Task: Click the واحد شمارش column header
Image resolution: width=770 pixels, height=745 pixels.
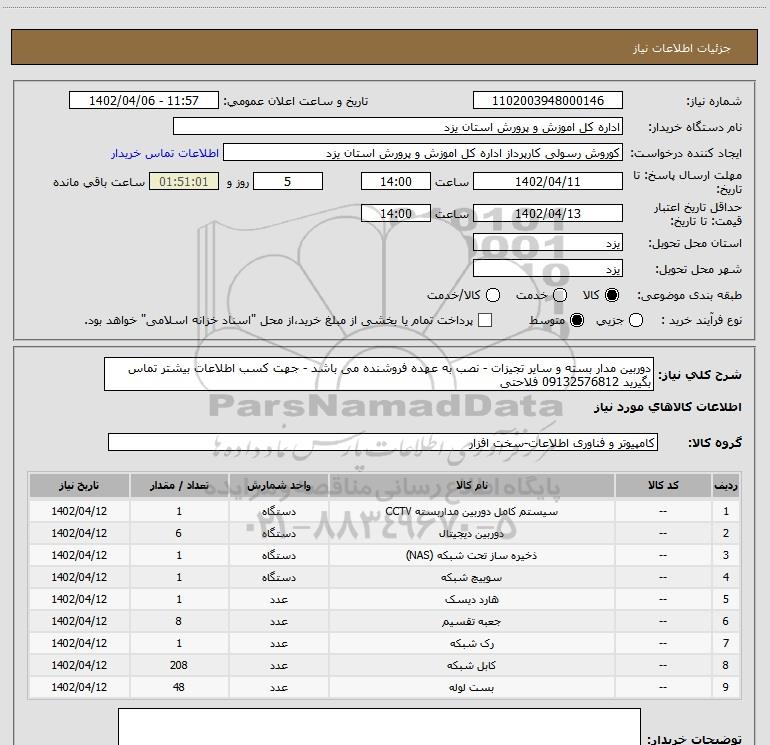Action: point(278,485)
